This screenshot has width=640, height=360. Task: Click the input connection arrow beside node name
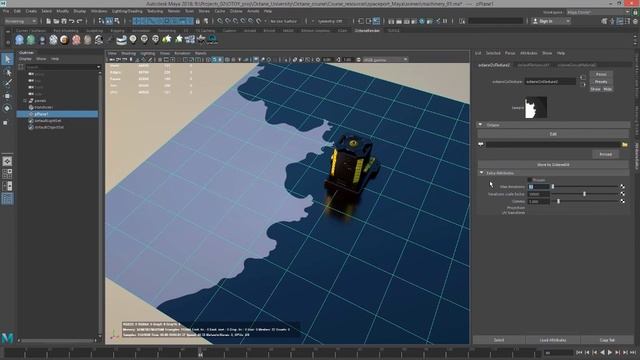(x=582, y=78)
